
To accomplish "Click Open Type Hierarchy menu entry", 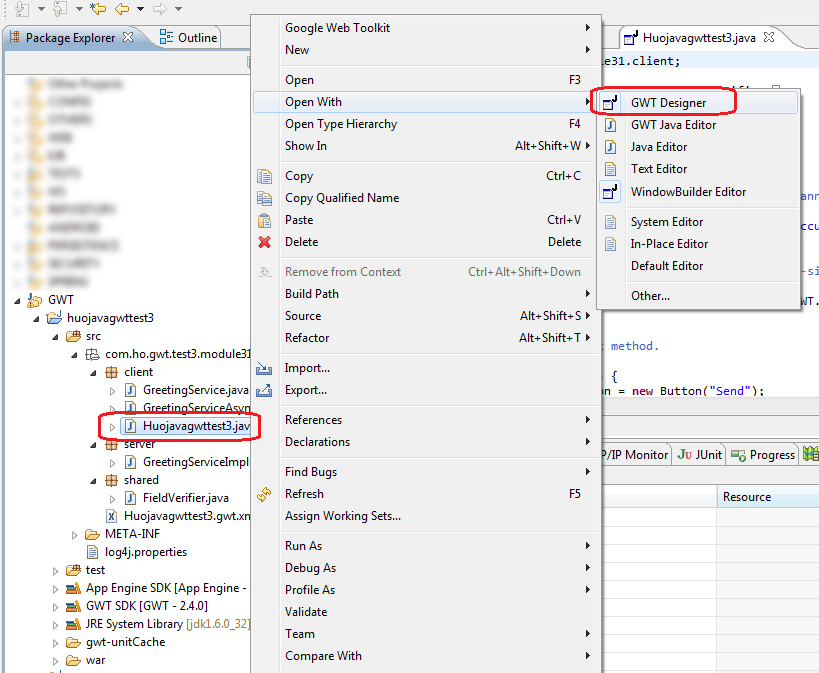I will [x=338, y=123].
